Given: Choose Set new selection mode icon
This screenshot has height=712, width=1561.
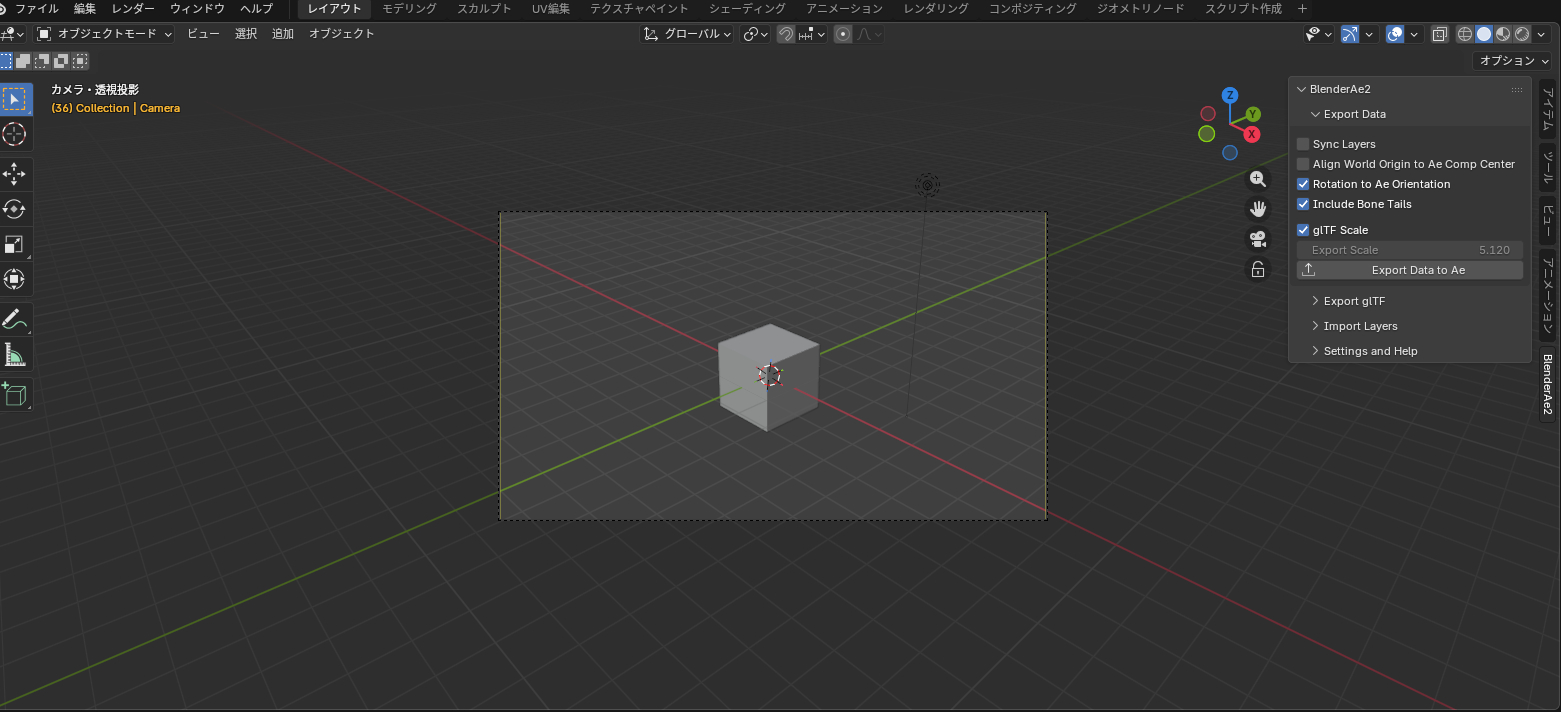Looking at the screenshot, I should click(6, 61).
